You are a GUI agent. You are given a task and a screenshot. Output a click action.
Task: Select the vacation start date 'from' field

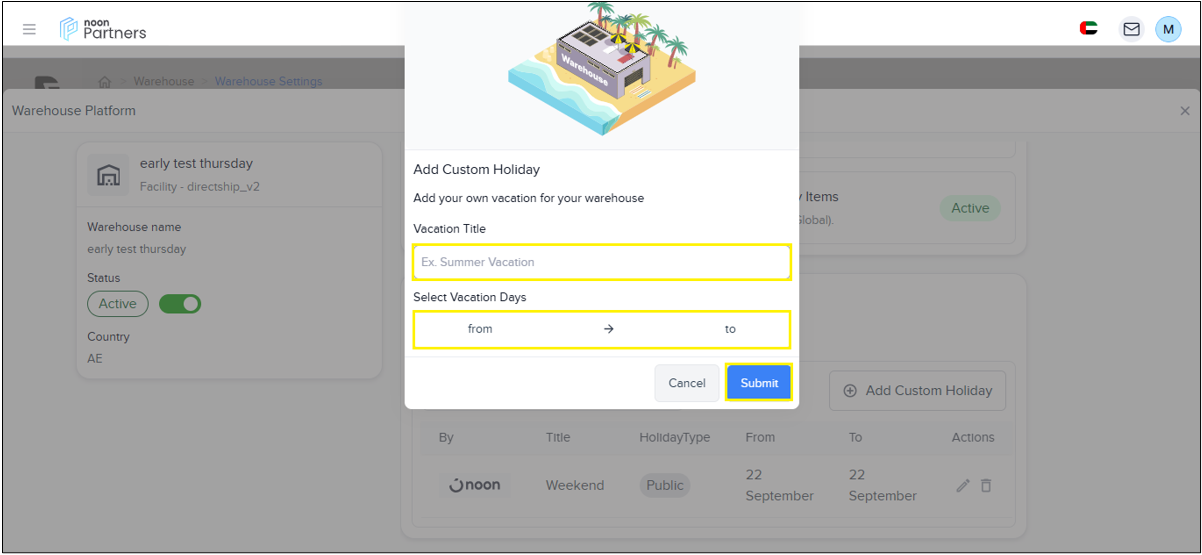[x=480, y=329]
